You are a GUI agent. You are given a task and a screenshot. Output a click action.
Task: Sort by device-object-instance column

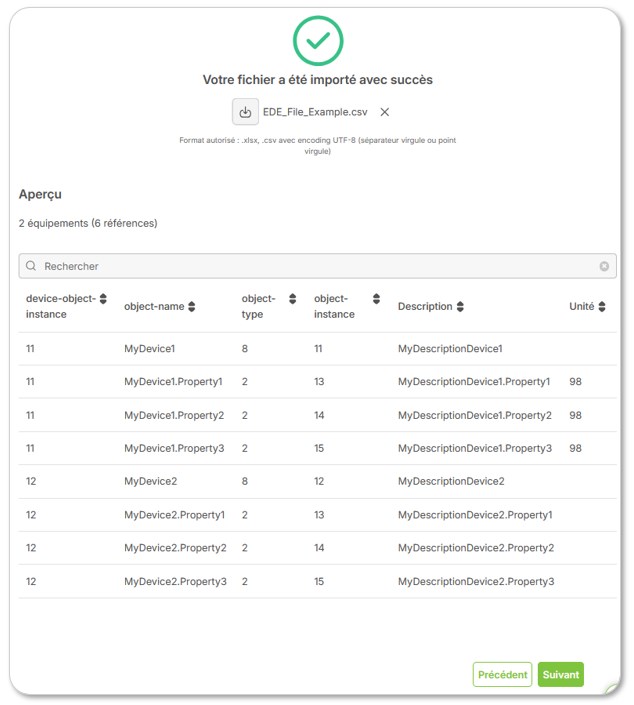[103, 299]
